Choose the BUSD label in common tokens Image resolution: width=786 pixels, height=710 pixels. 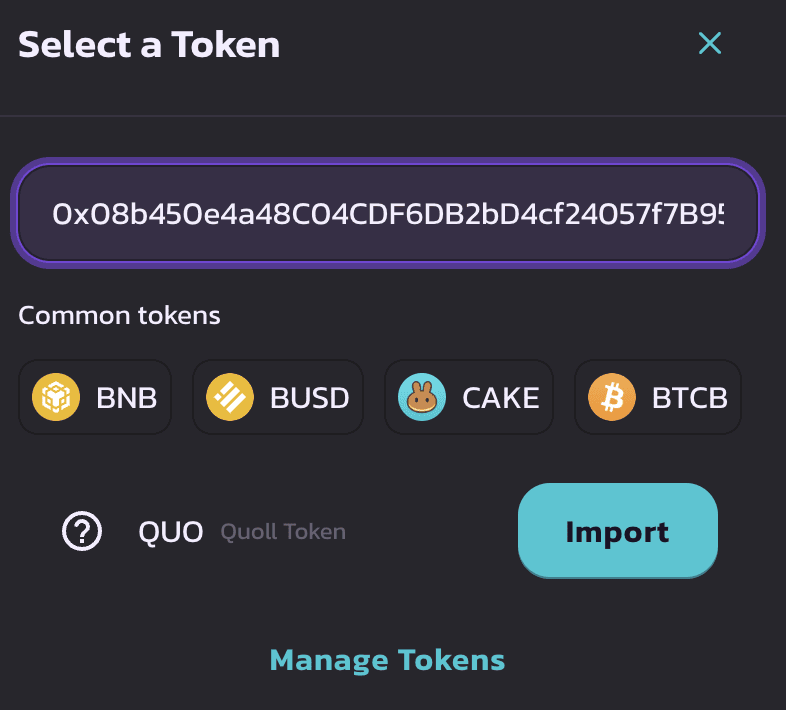pyautogui.click(x=310, y=398)
